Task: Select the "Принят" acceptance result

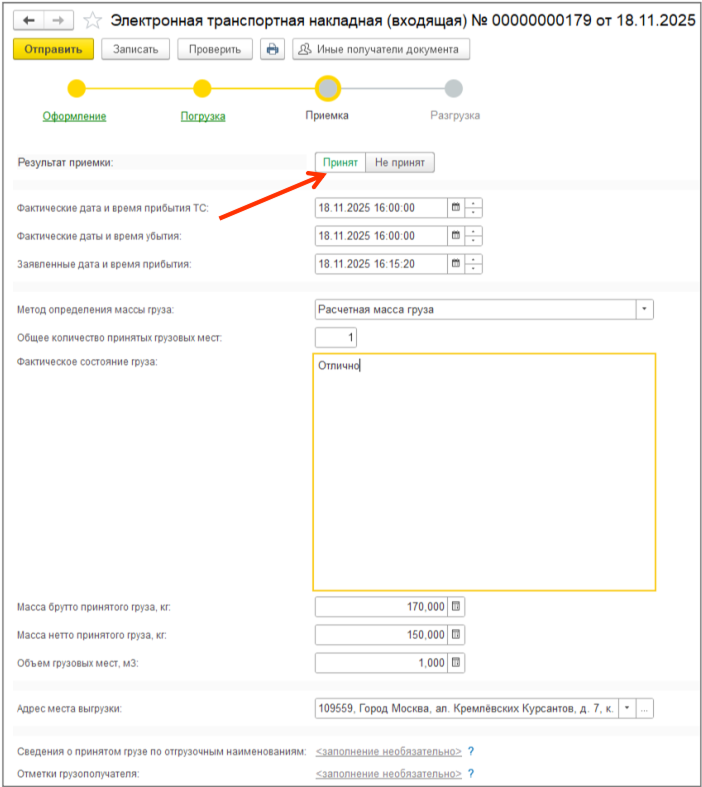Action: [340, 162]
